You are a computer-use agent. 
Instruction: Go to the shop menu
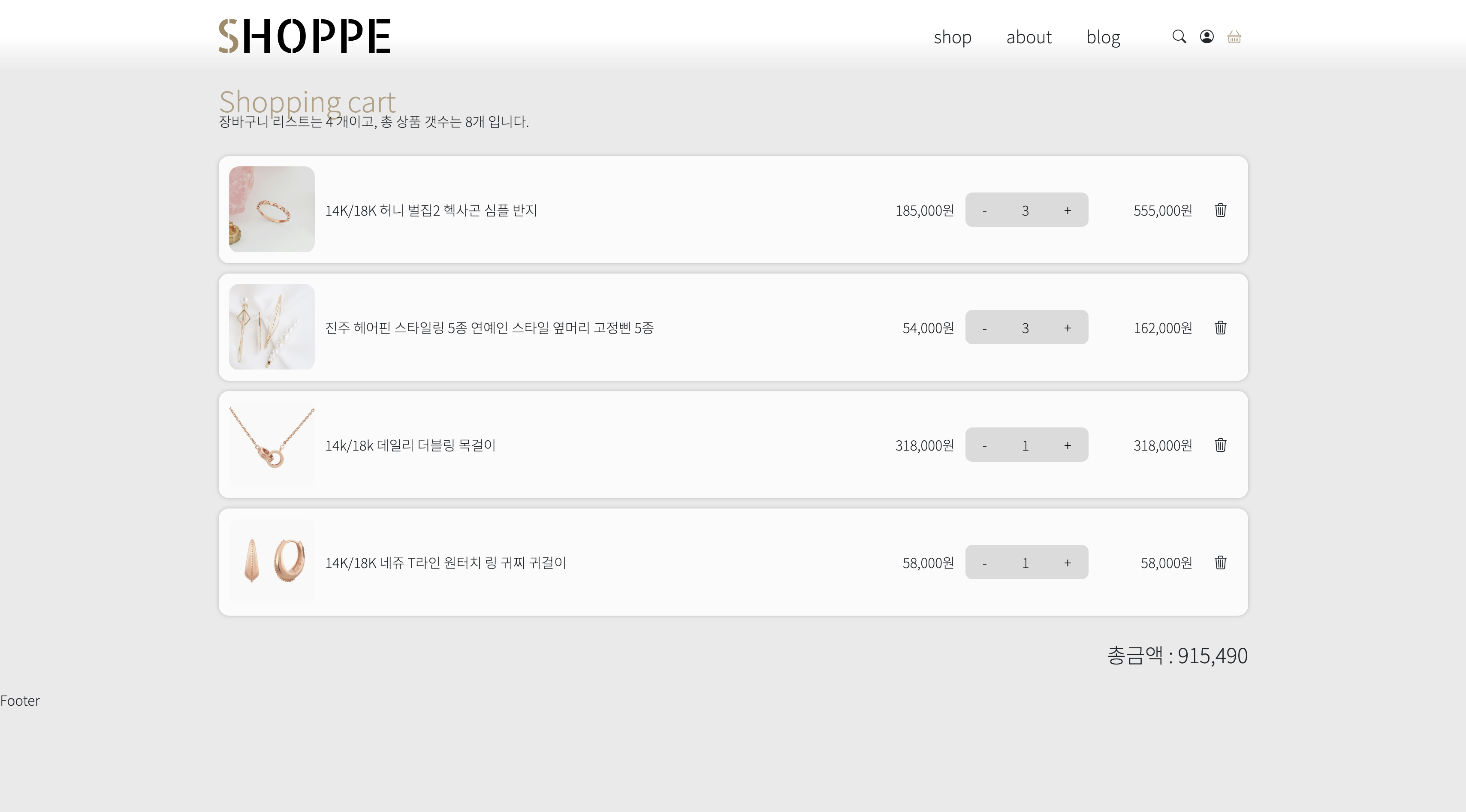(x=952, y=37)
